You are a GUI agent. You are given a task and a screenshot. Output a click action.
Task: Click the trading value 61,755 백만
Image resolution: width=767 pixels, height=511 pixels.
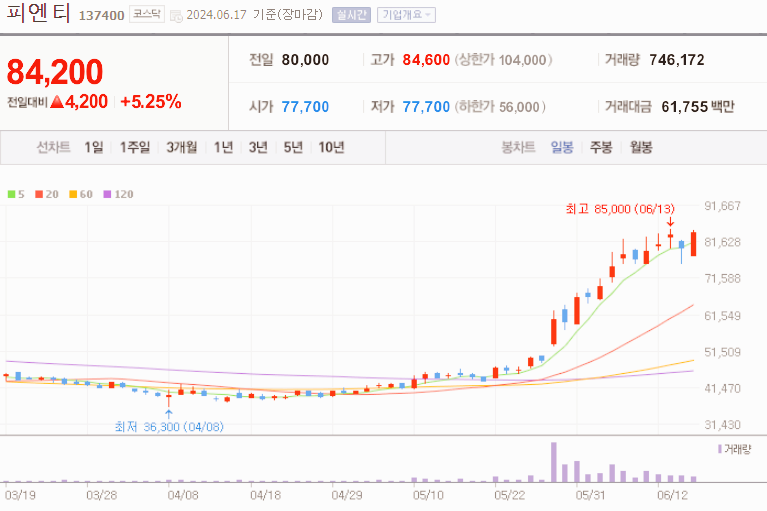tap(698, 107)
